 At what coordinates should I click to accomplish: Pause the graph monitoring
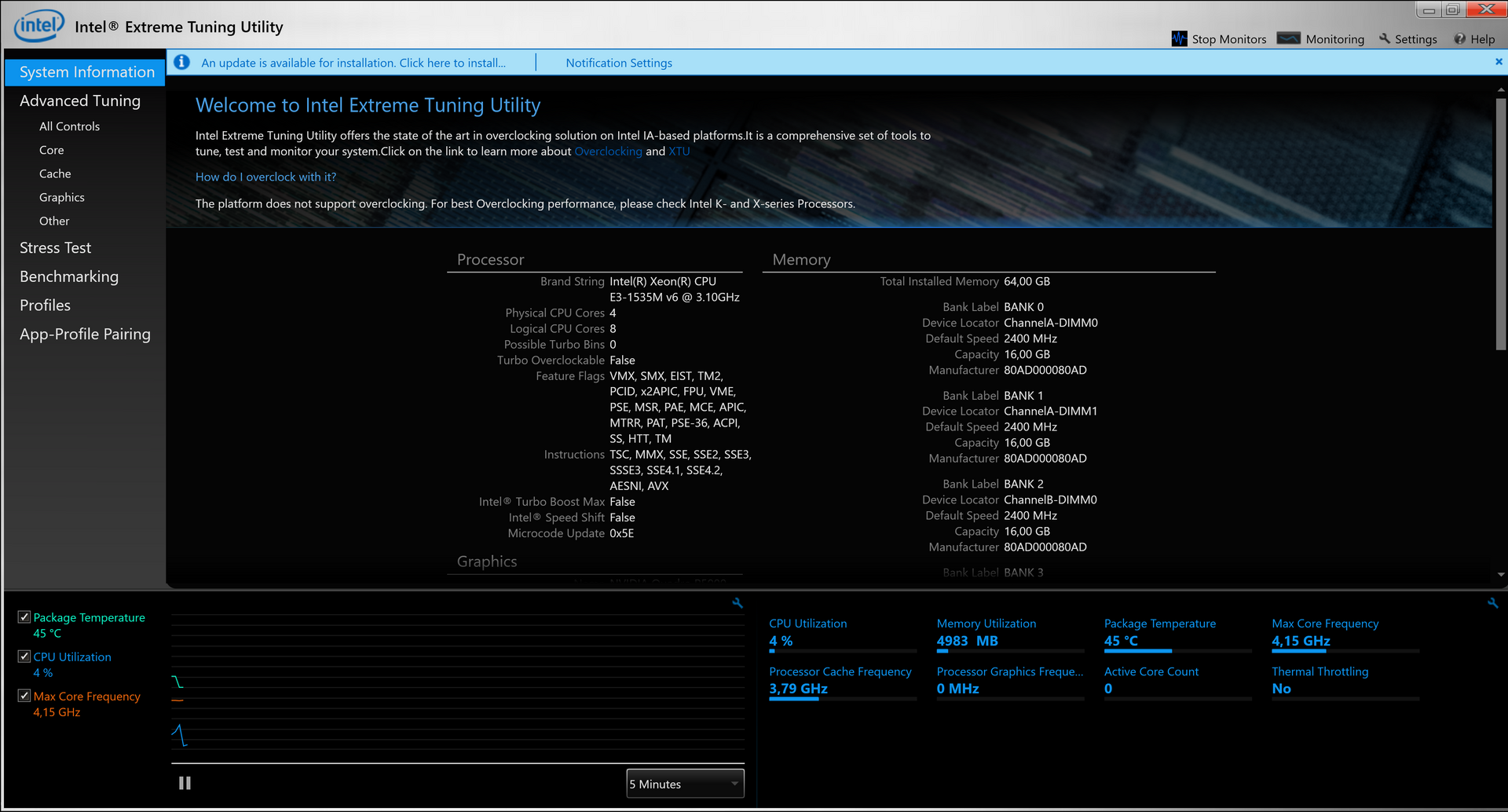(185, 782)
